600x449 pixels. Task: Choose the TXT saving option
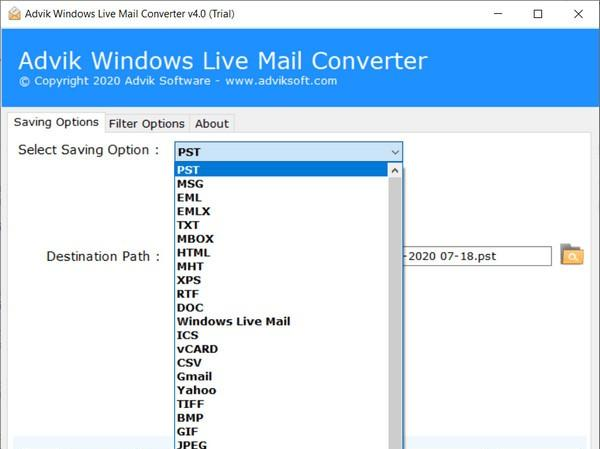tap(281, 225)
